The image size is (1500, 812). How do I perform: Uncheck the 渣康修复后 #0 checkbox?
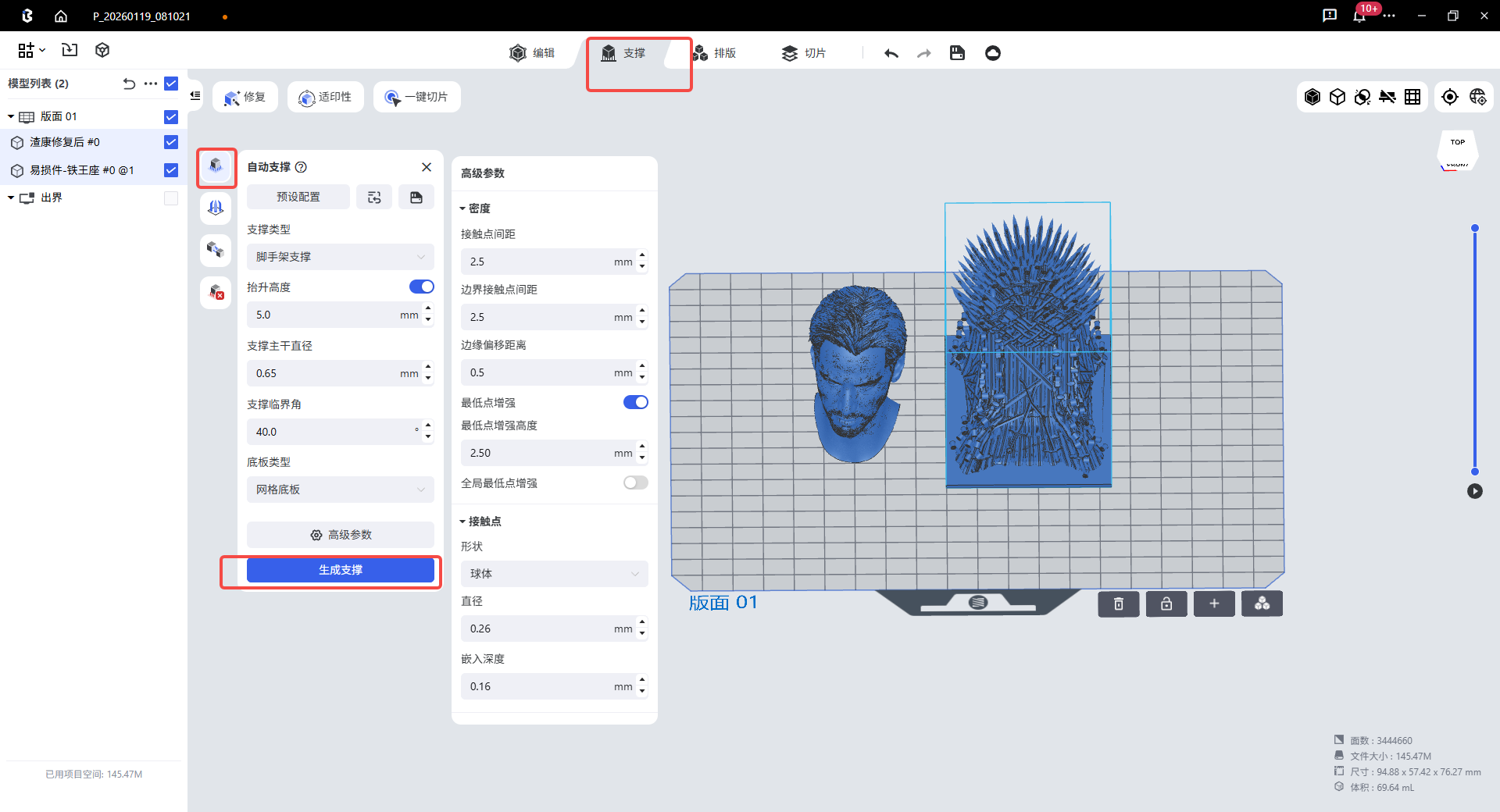(x=171, y=142)
